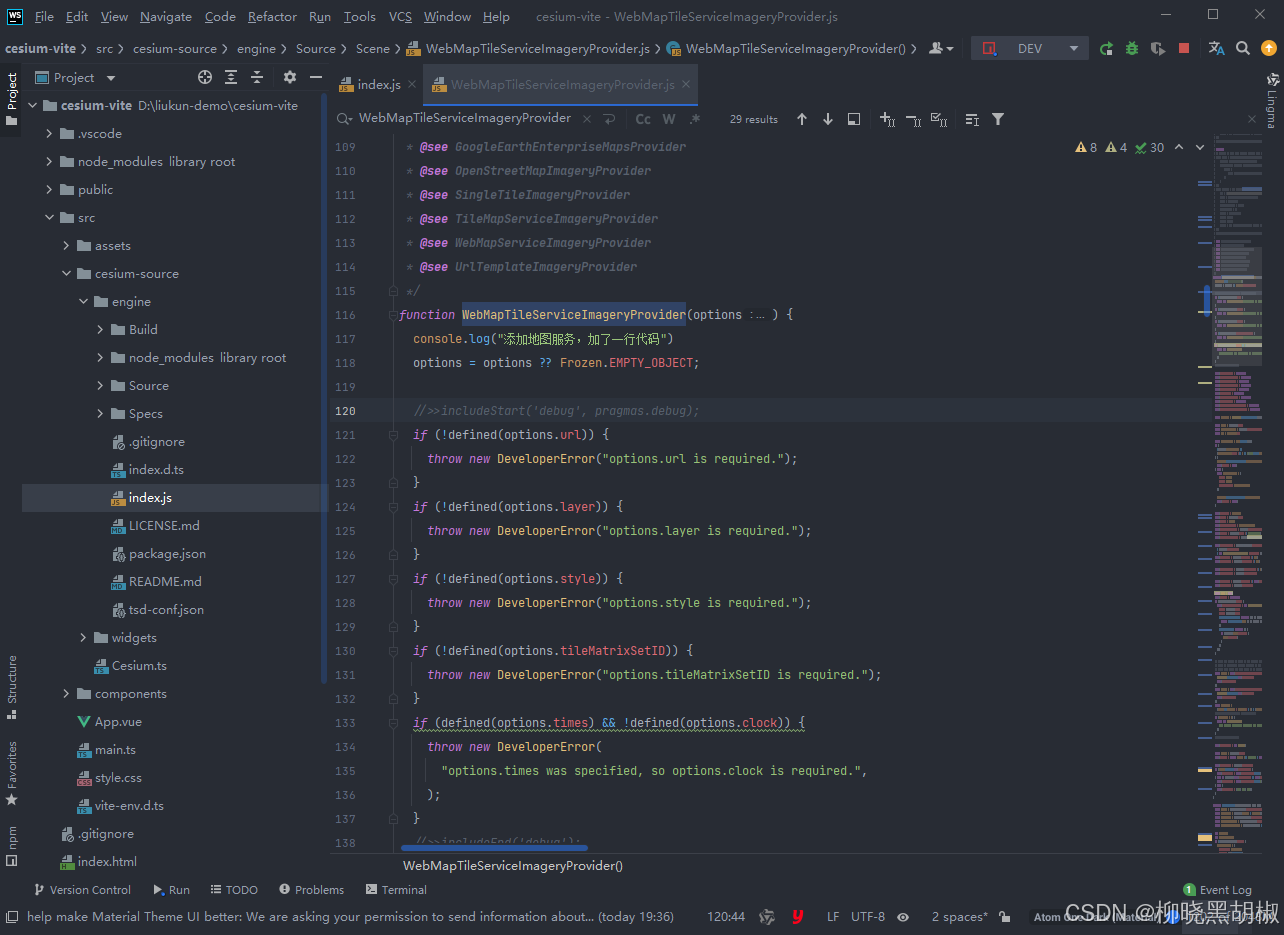Jump to next highlighted error arrow

click(1200, 147)
